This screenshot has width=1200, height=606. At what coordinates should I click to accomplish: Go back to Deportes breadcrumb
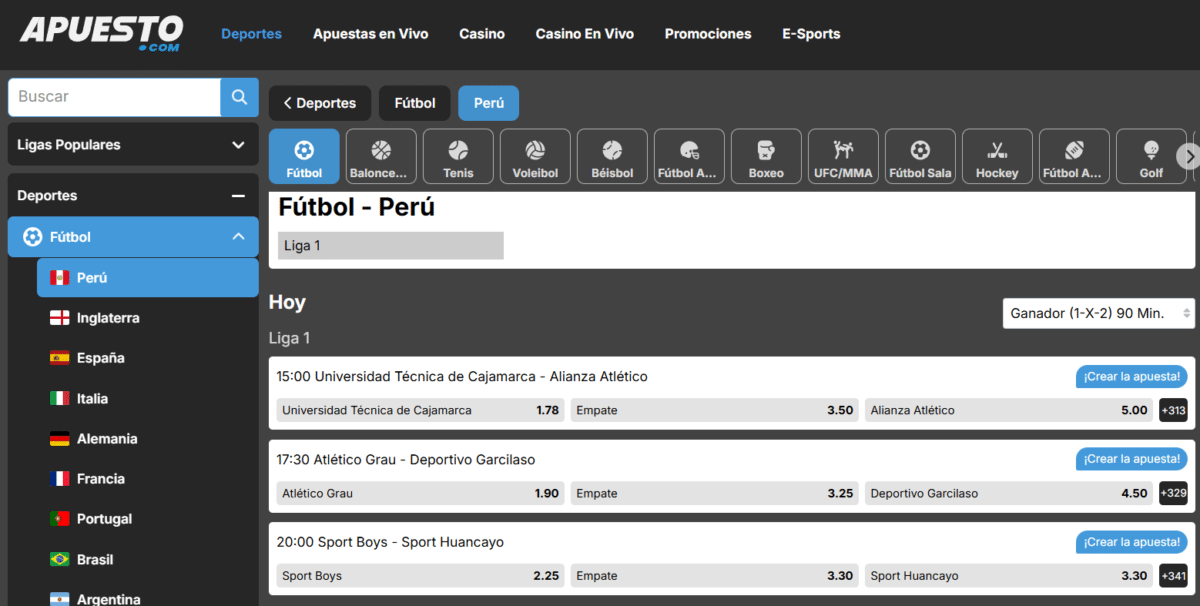[x=320, y=103]
